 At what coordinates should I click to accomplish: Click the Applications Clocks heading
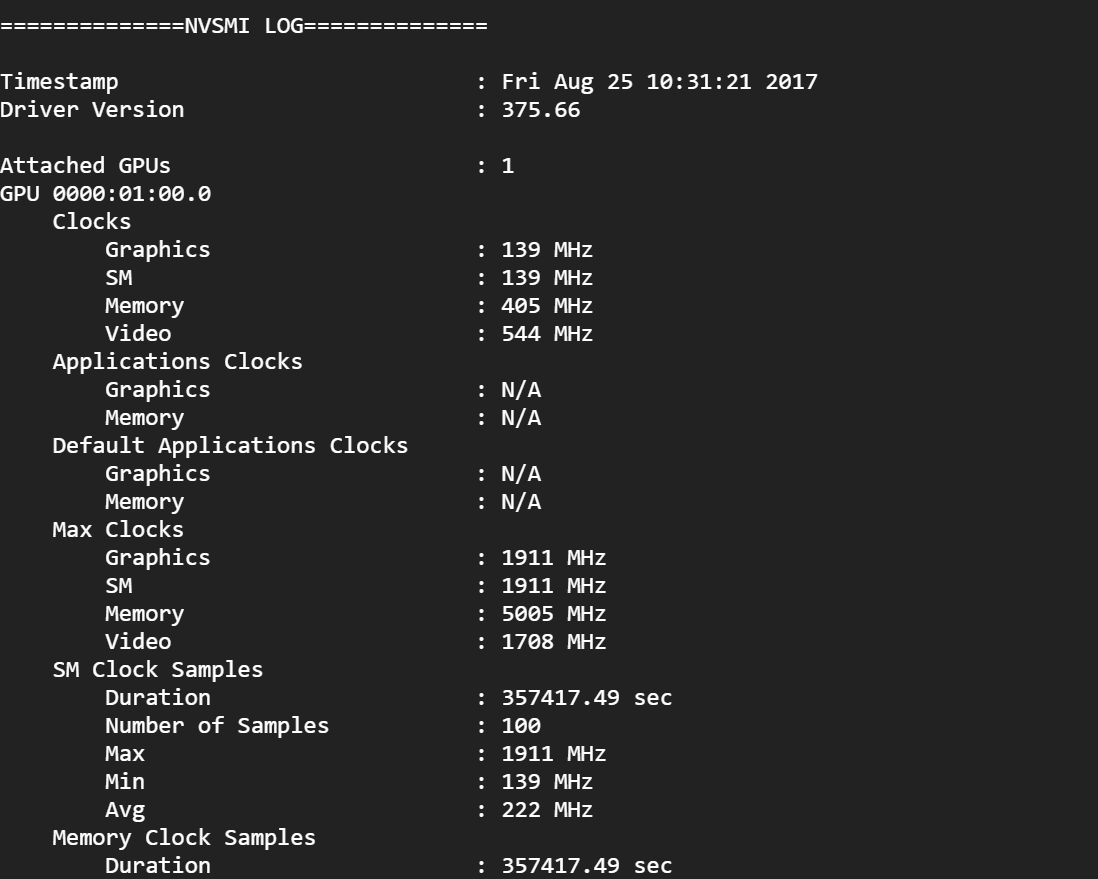[177, 362]
